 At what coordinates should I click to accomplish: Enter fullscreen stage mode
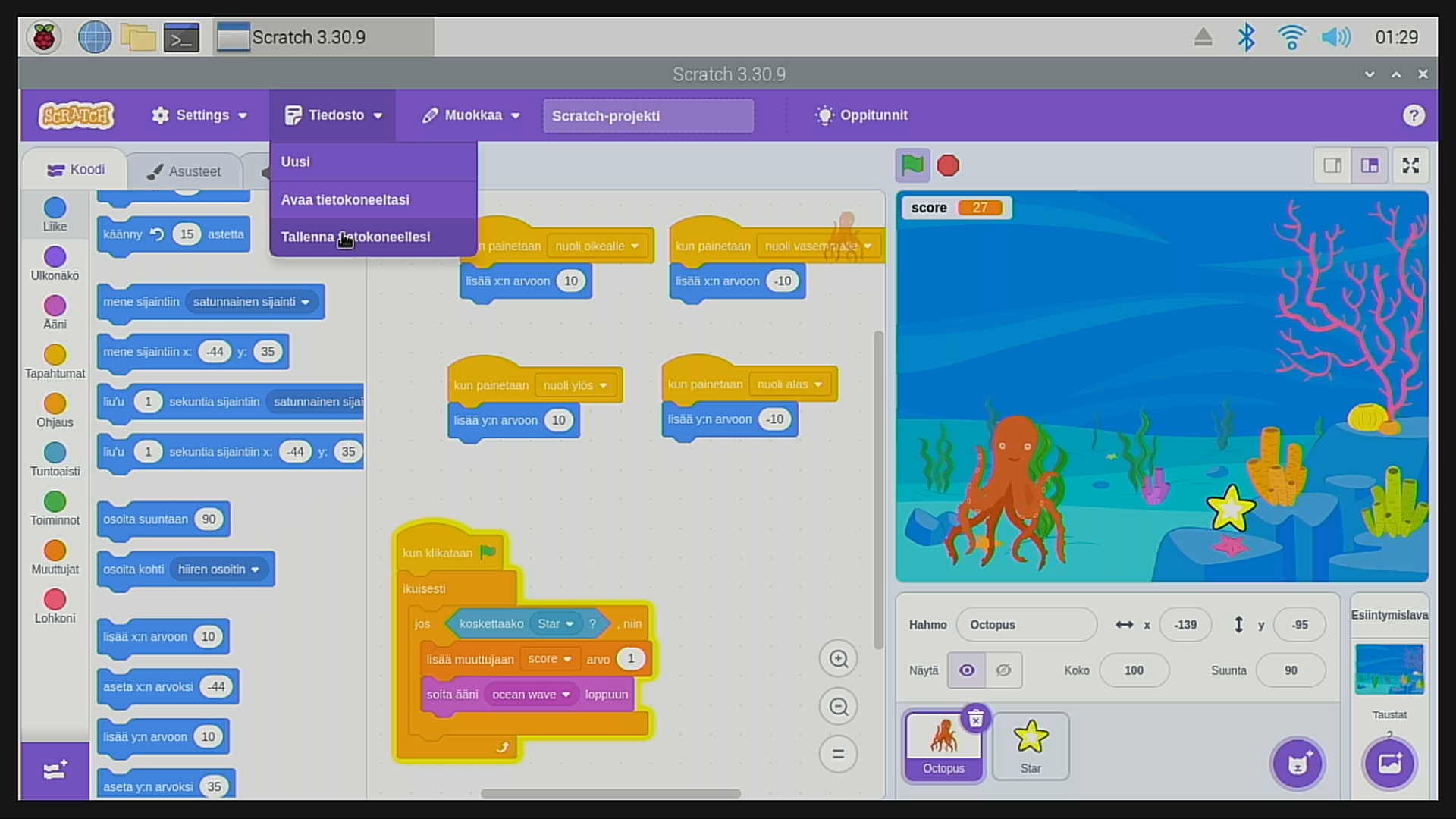click(x=1410, y=165)
